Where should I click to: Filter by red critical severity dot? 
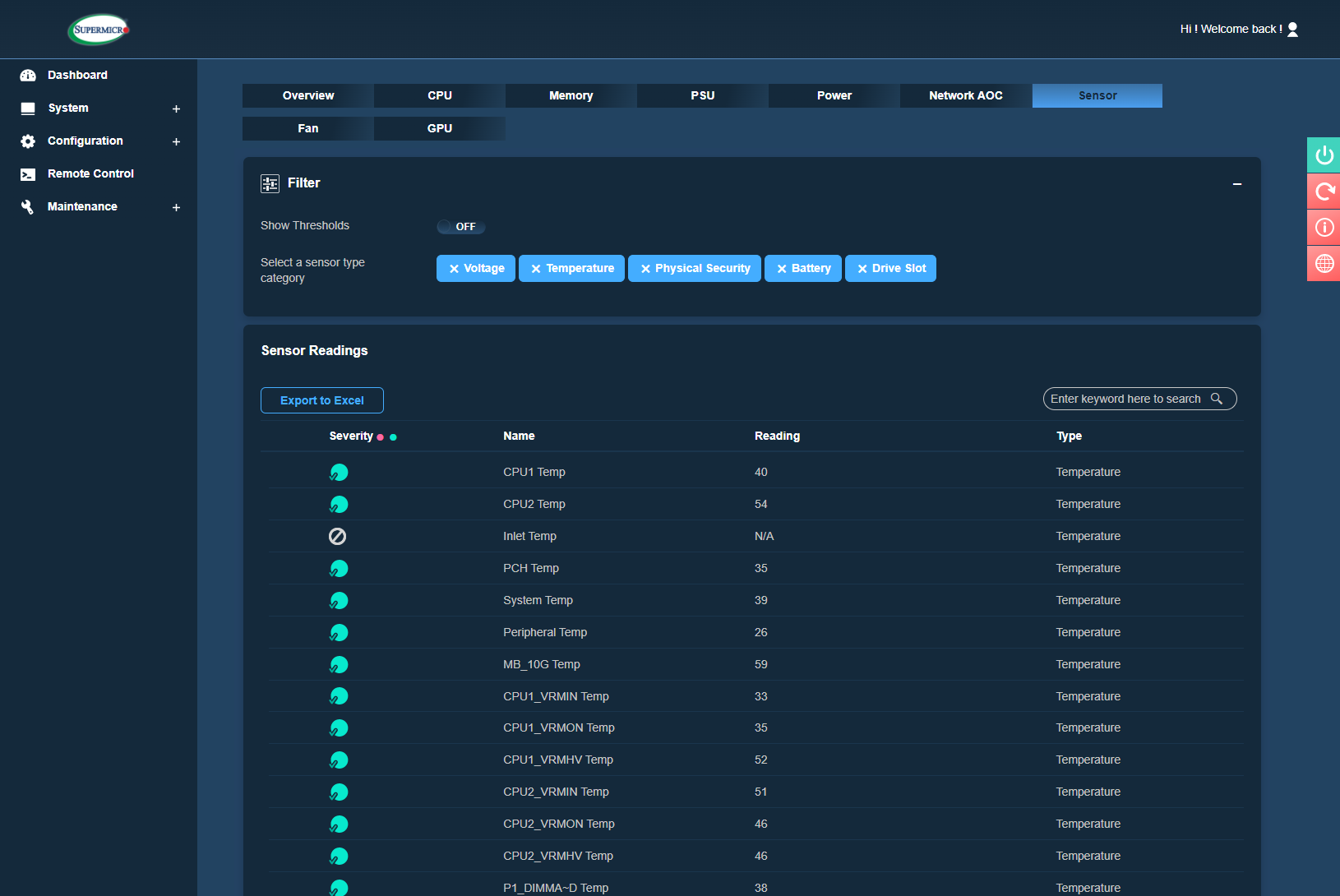coord(380,437)
